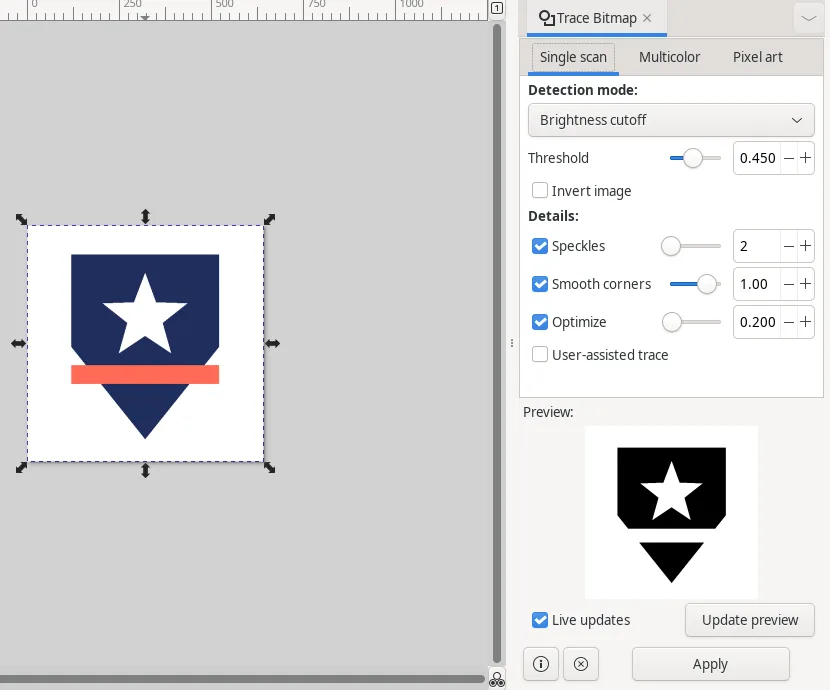Click the color-managed mode icon at canvas corner
The width and height of the screenshot is (830, 690).
coord(497,679)
